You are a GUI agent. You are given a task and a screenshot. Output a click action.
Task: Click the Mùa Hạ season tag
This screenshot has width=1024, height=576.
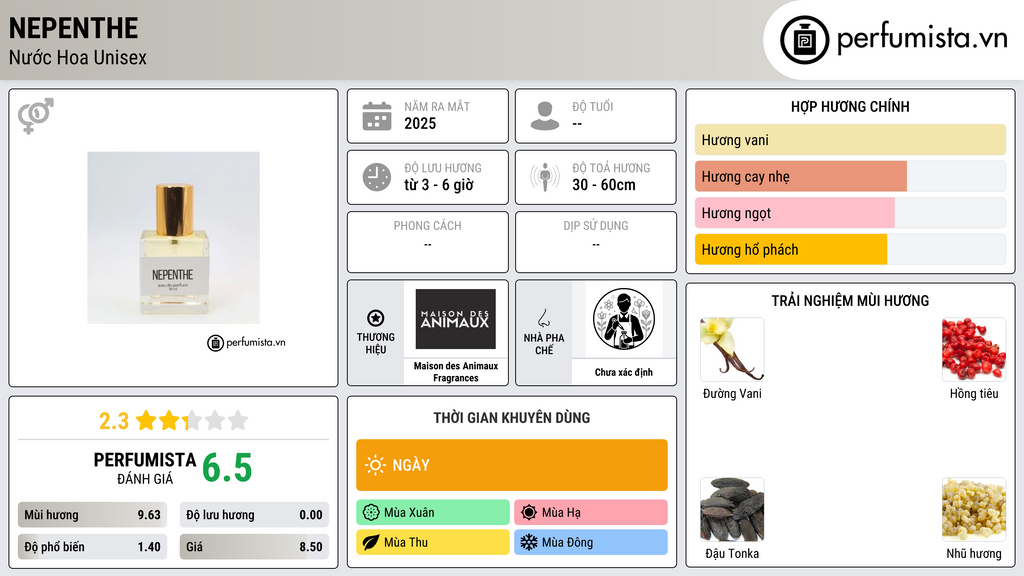pos(591,513)
